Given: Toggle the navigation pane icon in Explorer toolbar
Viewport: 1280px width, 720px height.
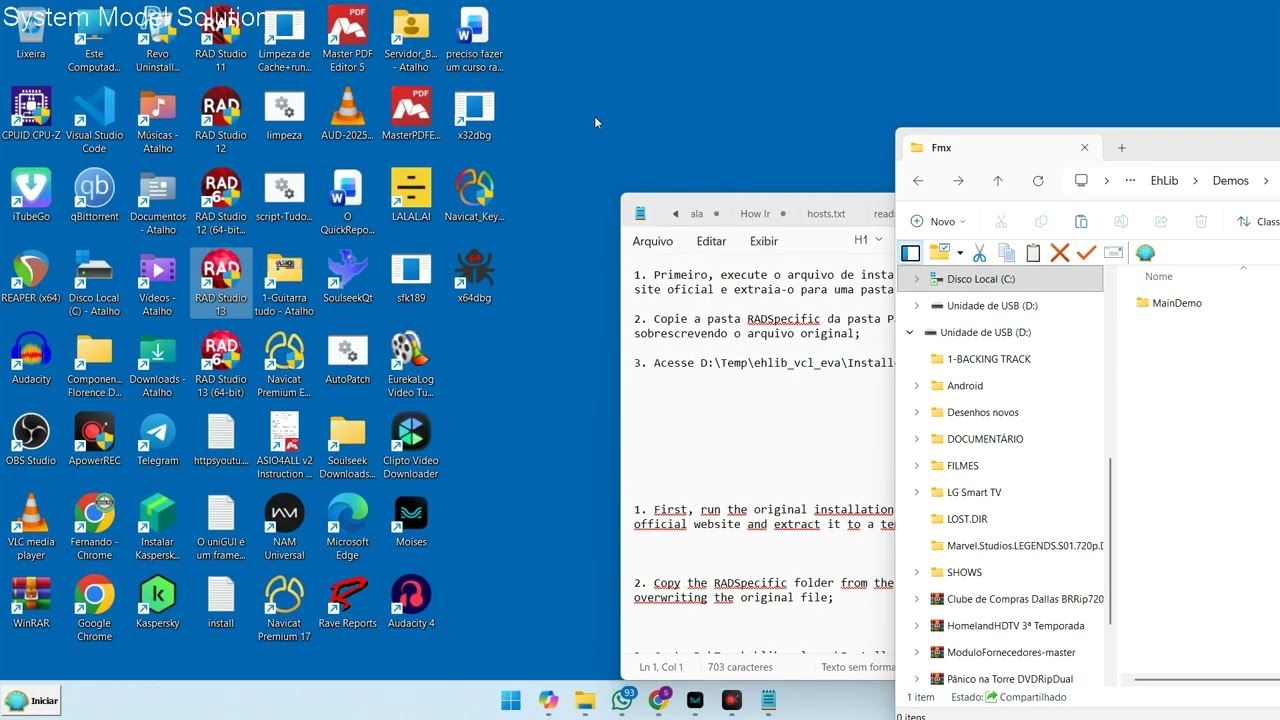Looking at the screenshot, I should point(910,253).
